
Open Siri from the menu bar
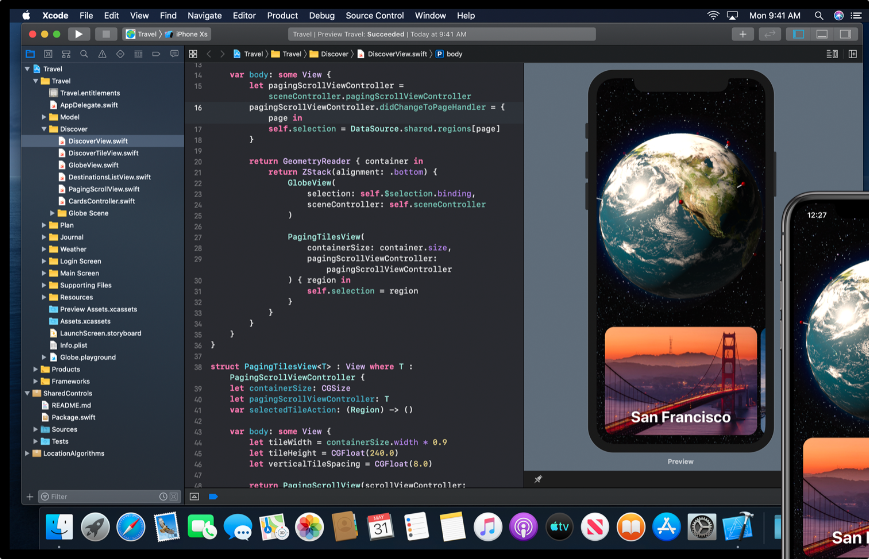click(839, 16)
